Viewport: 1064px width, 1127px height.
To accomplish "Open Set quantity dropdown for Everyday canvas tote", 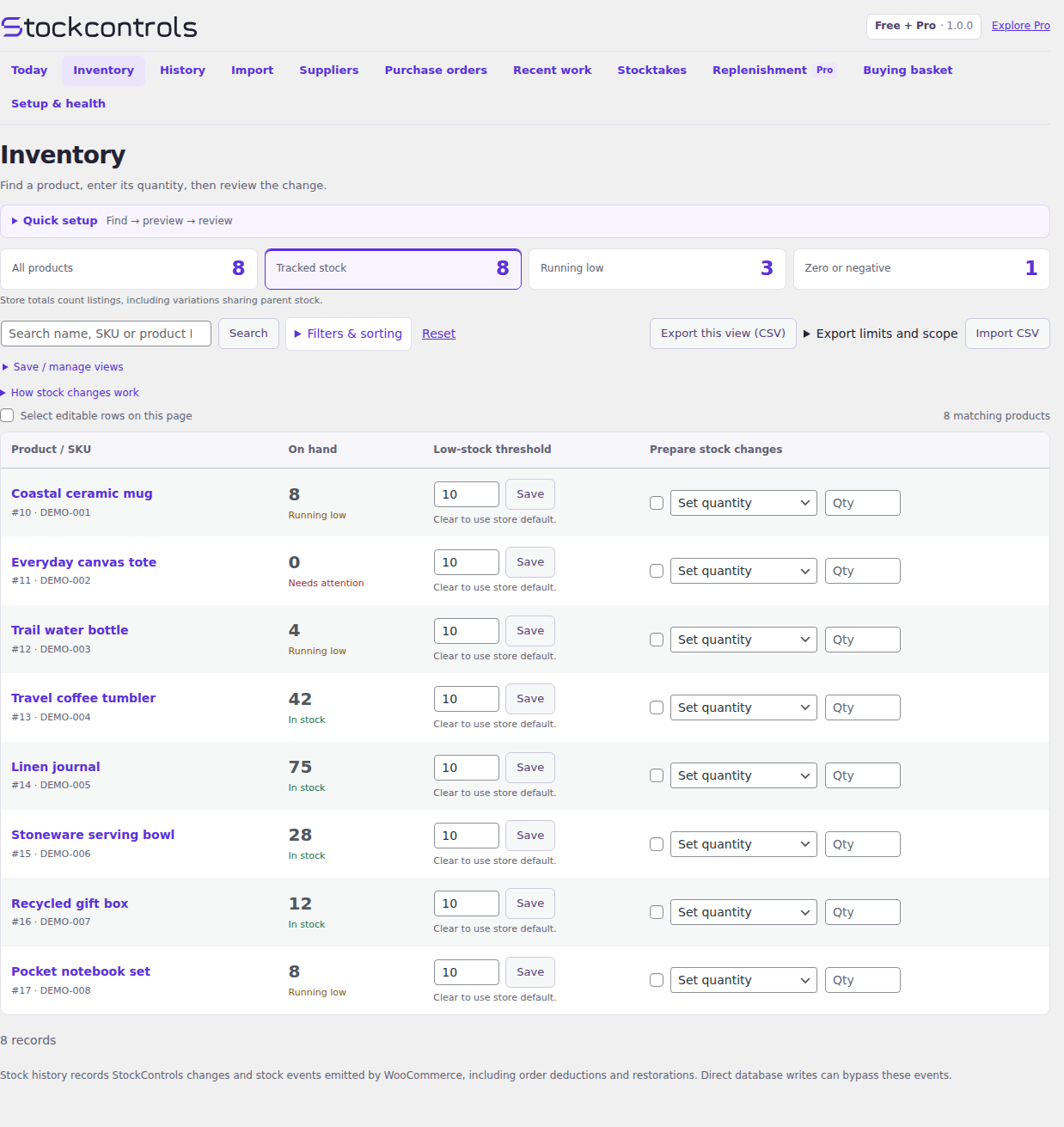I will click(x=743, y=571).
